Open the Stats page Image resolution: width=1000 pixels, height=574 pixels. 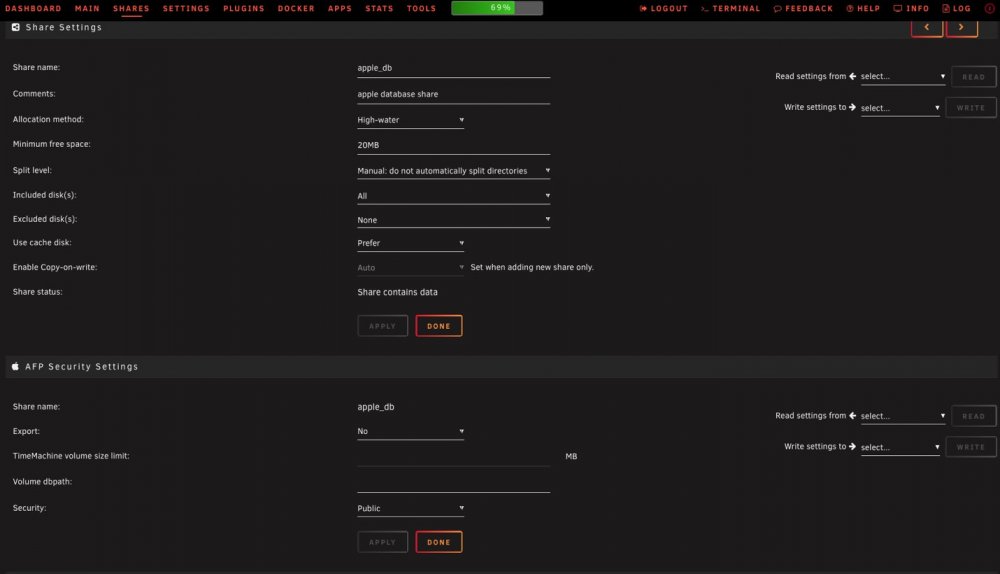click(379, 8)
